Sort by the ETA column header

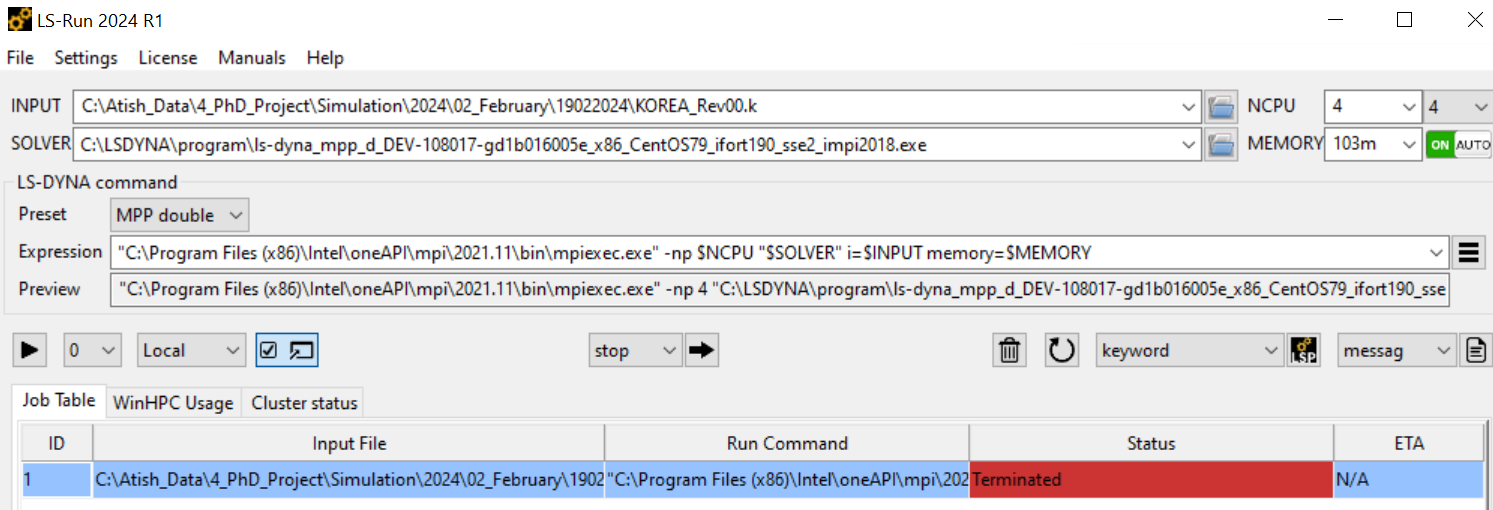click(1408, 443)
